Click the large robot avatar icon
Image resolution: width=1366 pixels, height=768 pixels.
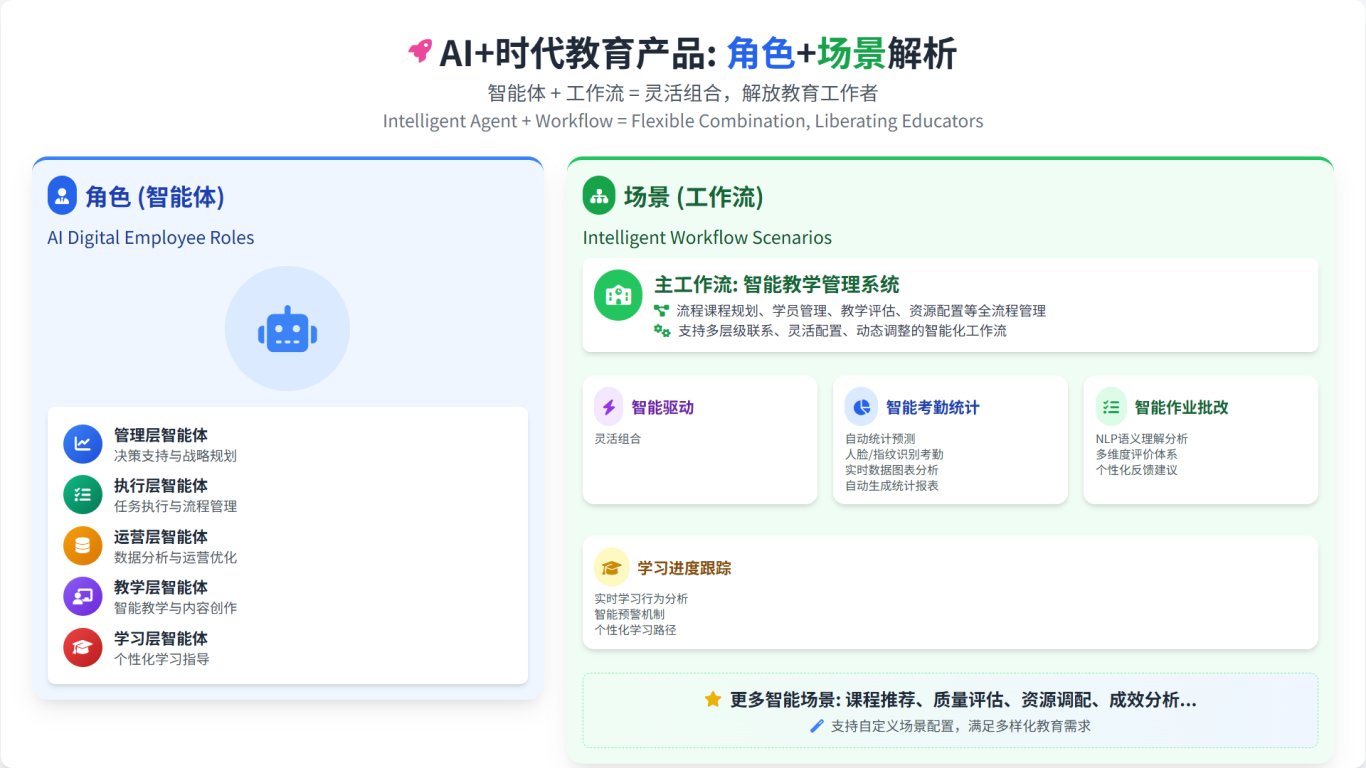(287, 329)
